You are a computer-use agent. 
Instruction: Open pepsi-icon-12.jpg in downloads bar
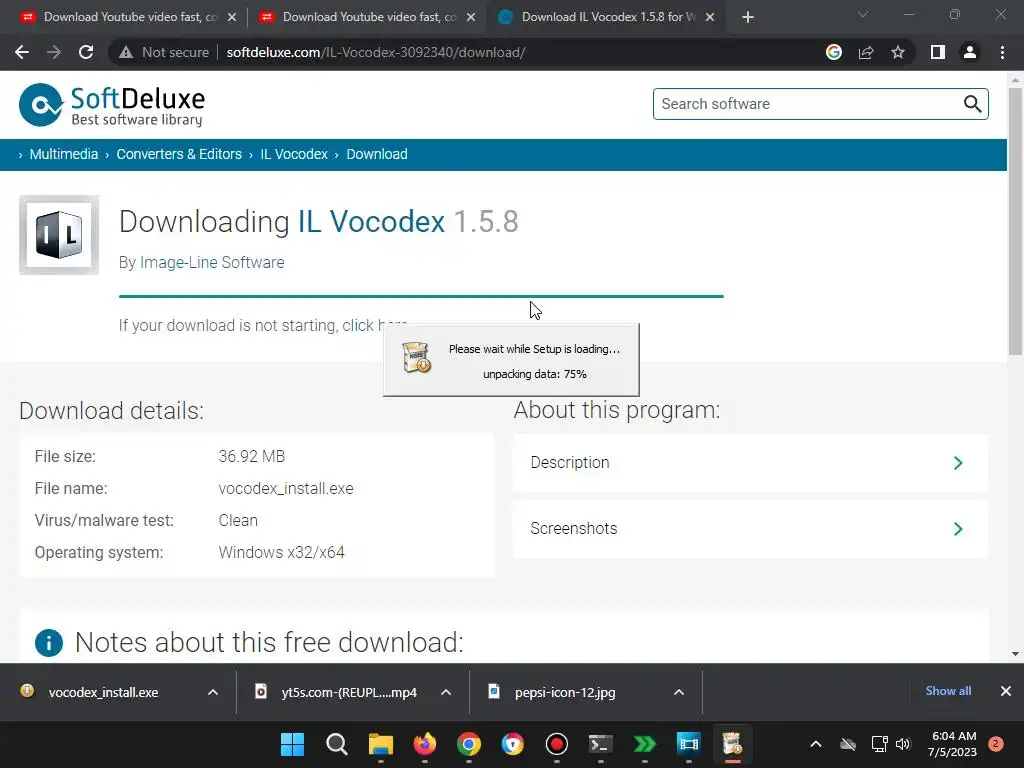click(565, 692)
